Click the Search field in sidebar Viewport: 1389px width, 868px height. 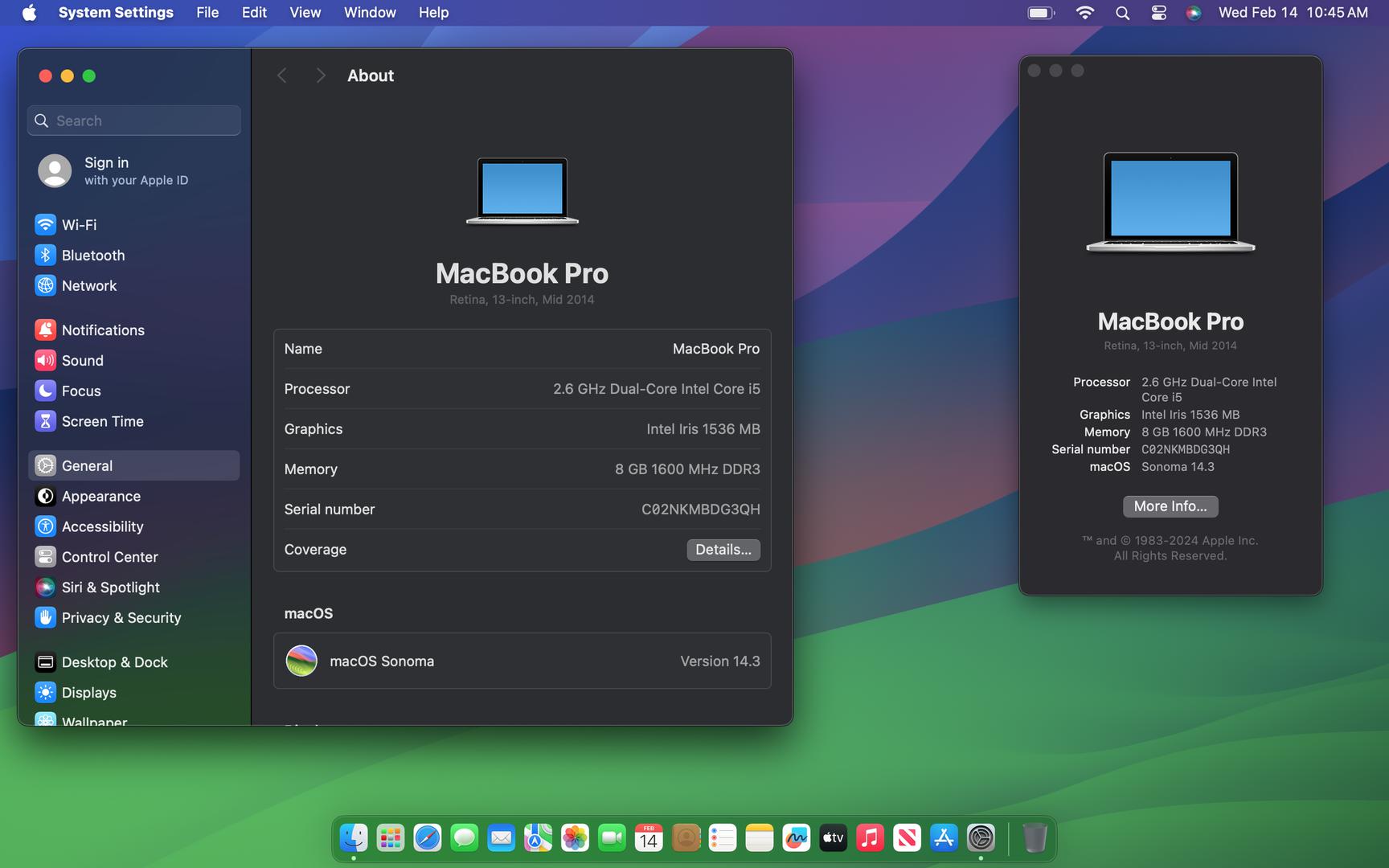pyautogui.click(x=134, y=121)
